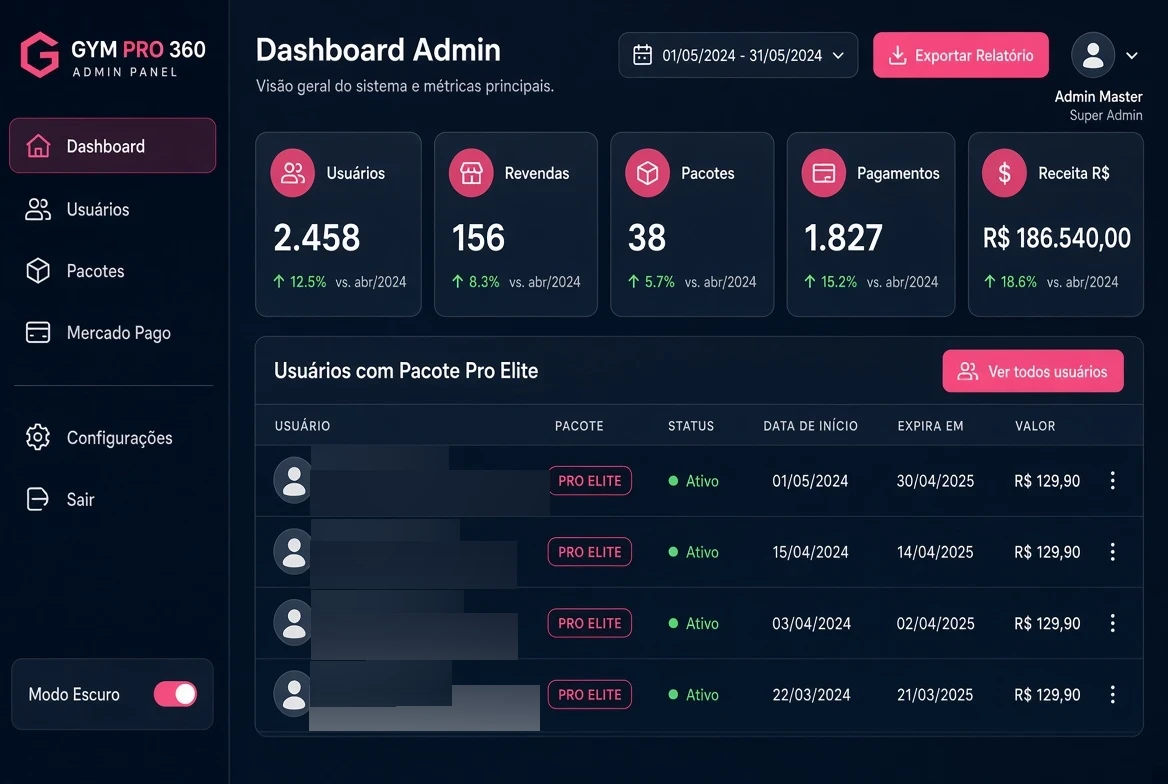The width and height of the screenshot is (1168, 784).
Task: Click the Revendas storefront icon
Action: [471, 174]
